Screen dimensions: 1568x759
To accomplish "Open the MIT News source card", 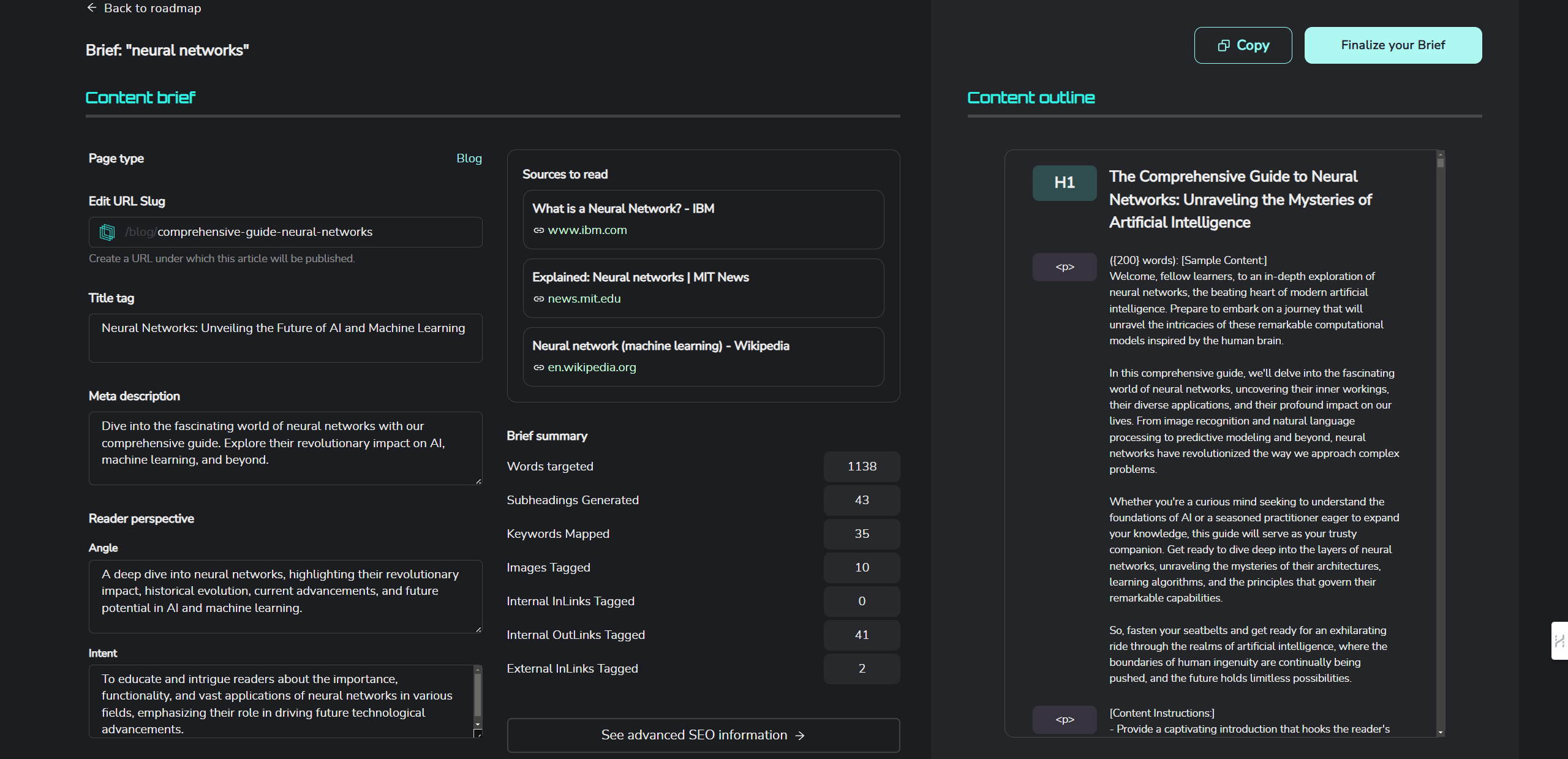I will [x=703, y=288].
